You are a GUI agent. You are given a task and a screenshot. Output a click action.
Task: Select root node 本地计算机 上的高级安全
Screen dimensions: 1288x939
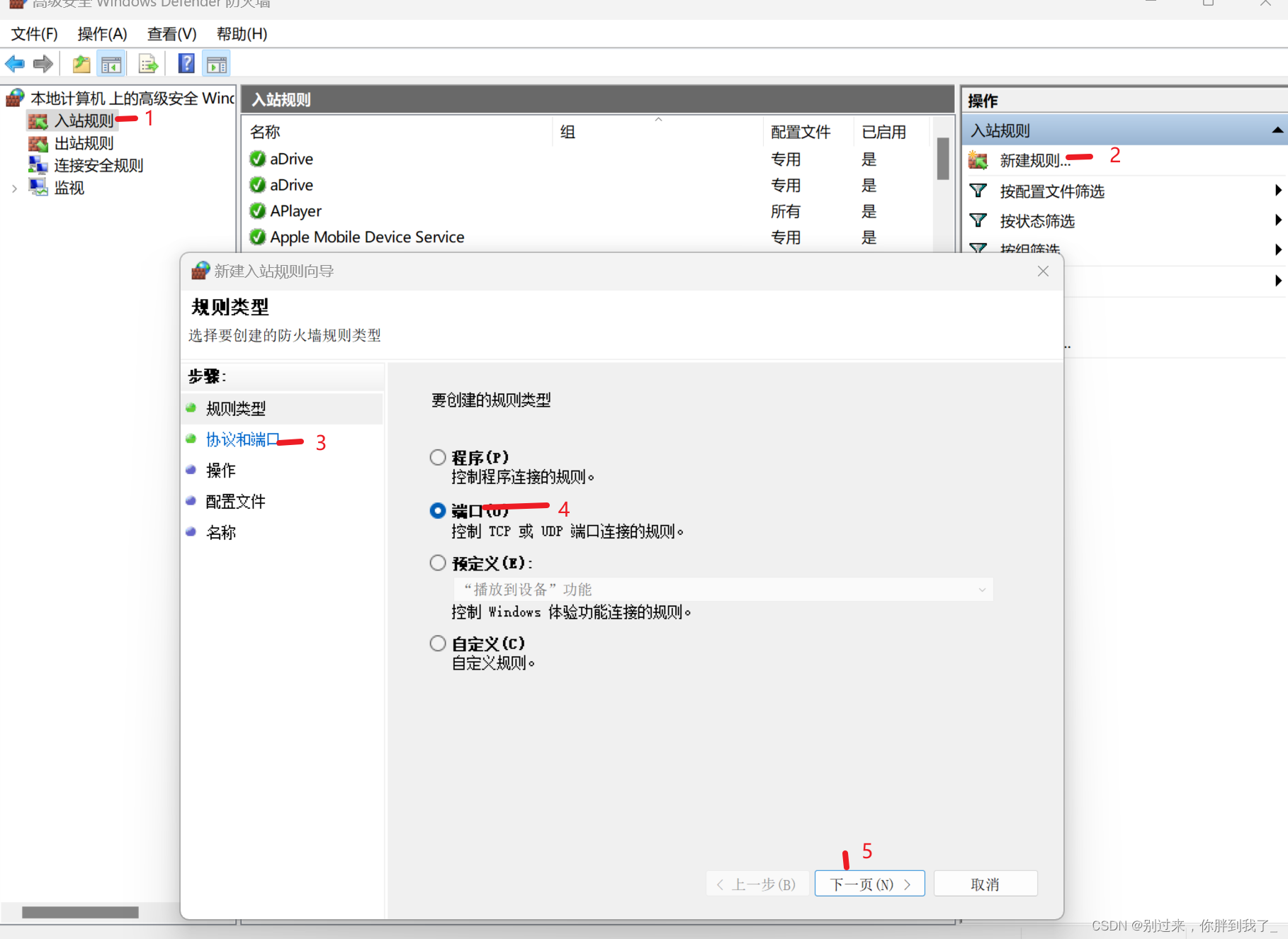coord(132,98)
